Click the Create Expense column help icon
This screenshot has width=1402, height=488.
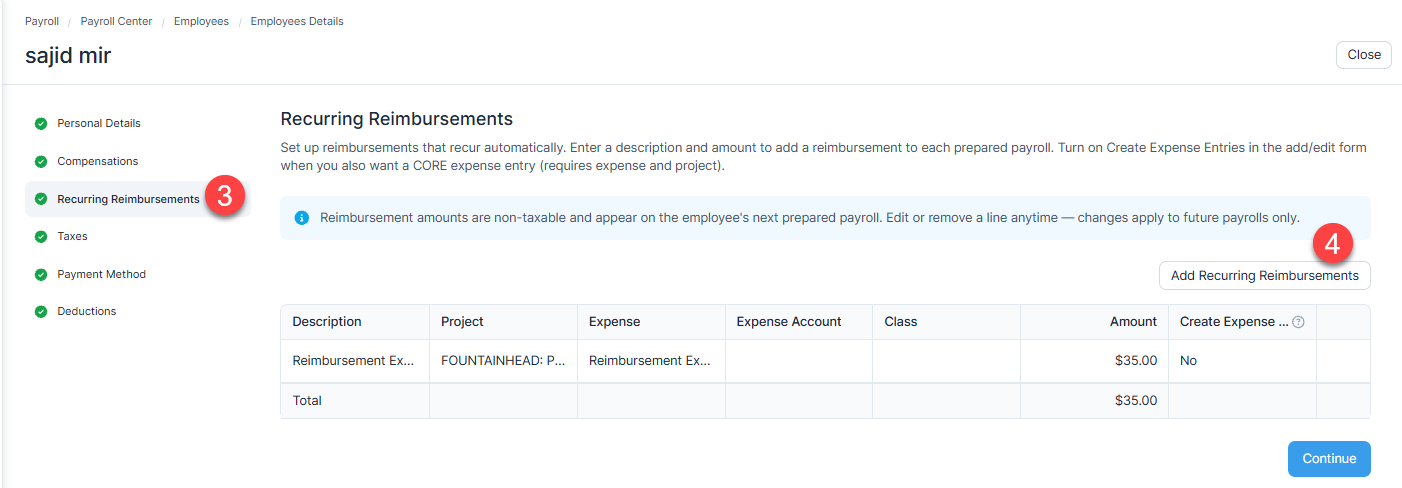click(x=1298, y=322)
